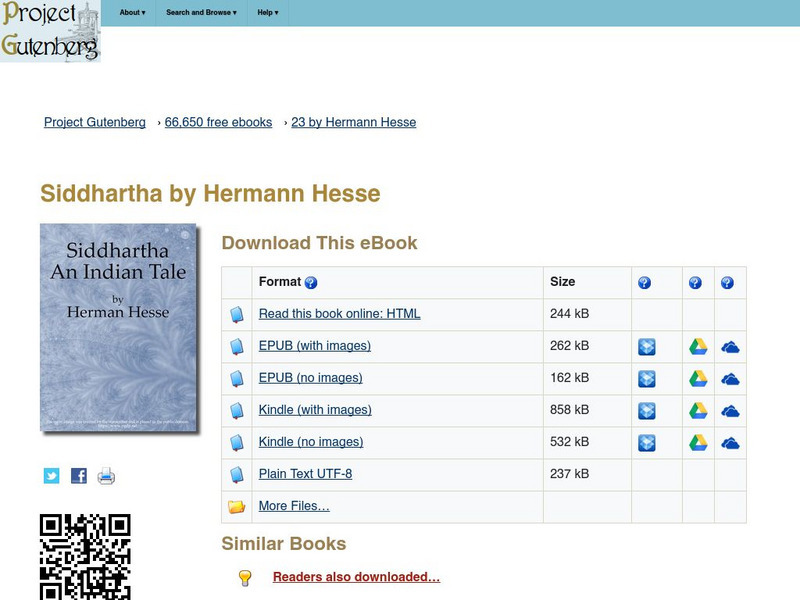Open Read this book online: HTML

339,314
